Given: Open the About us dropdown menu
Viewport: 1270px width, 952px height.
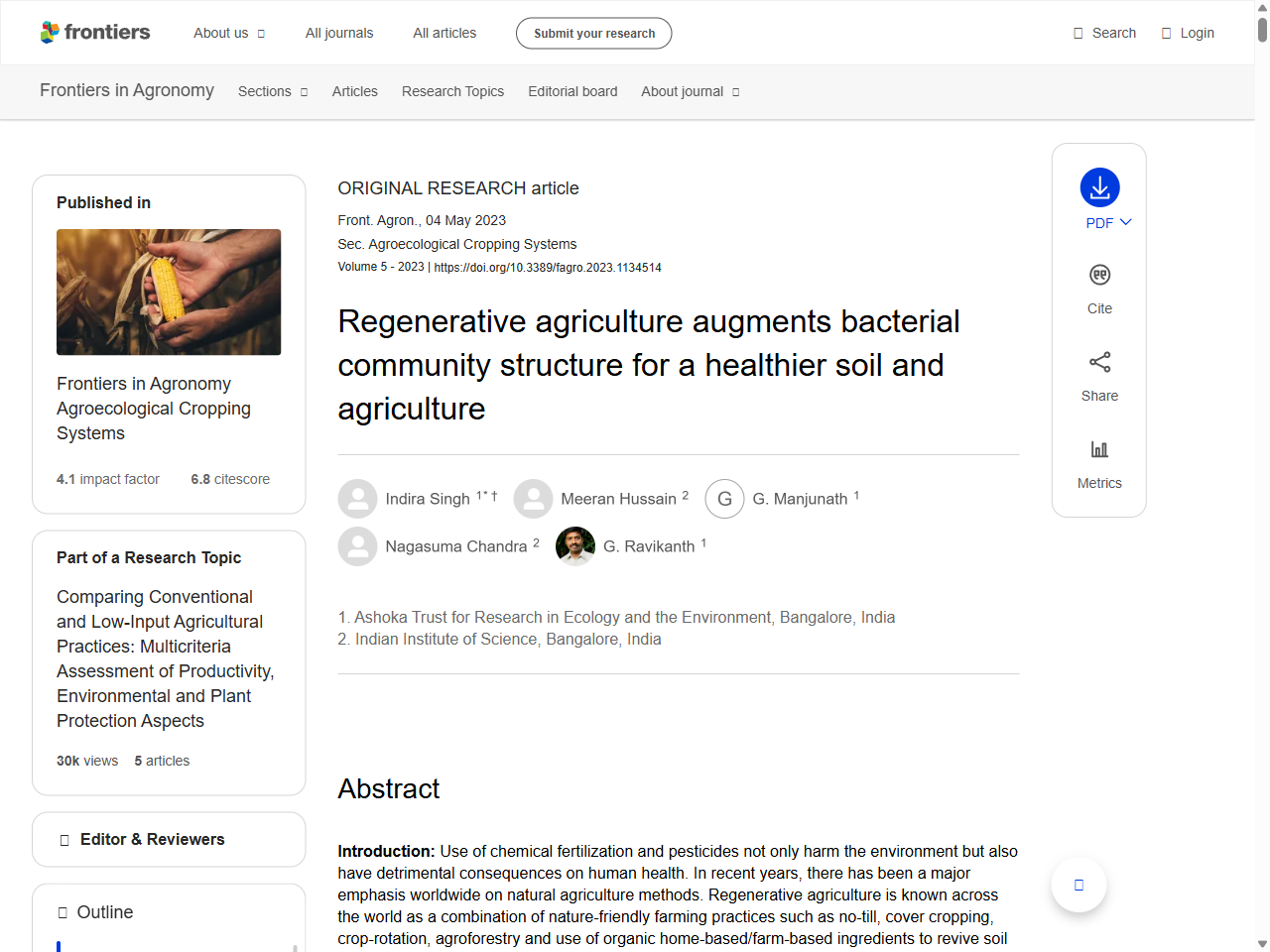Looking at the screenshot, I should tap(229, 33).
